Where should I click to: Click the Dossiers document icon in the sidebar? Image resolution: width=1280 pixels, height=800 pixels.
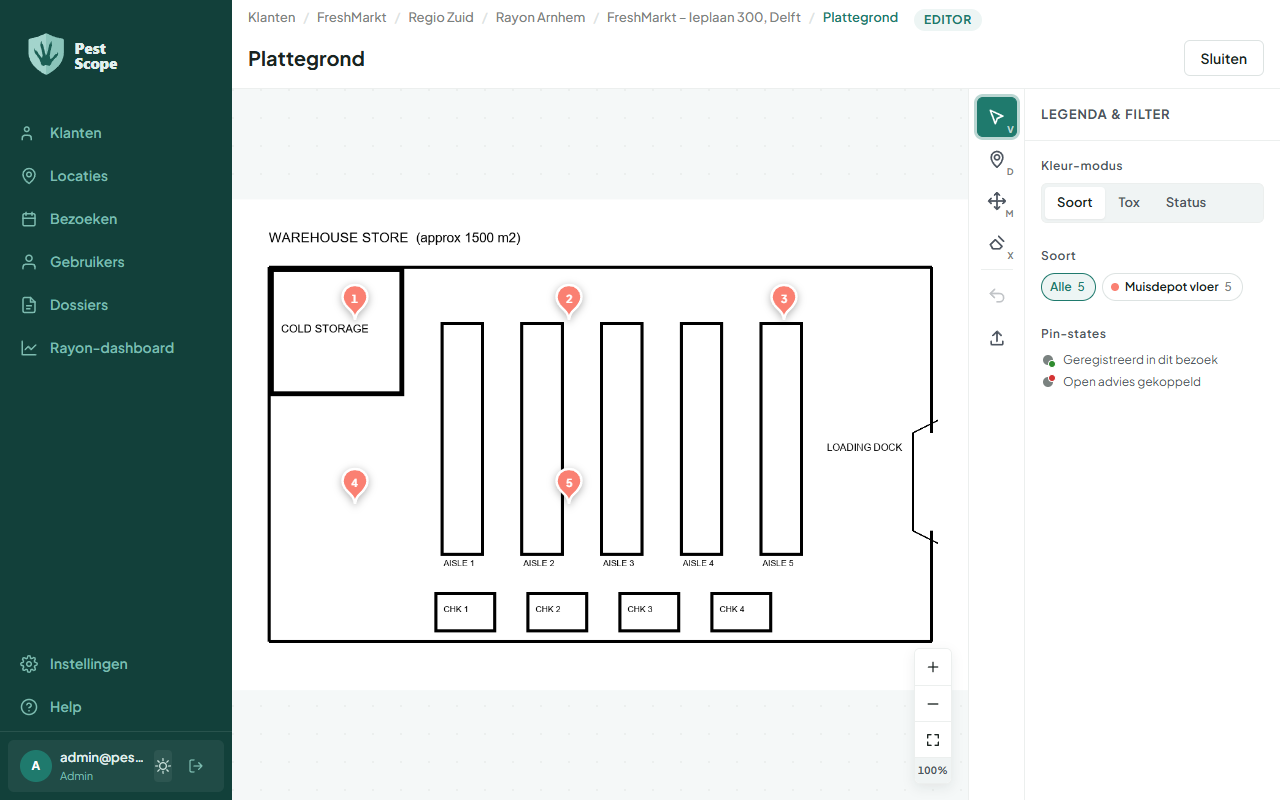[28, 305]
